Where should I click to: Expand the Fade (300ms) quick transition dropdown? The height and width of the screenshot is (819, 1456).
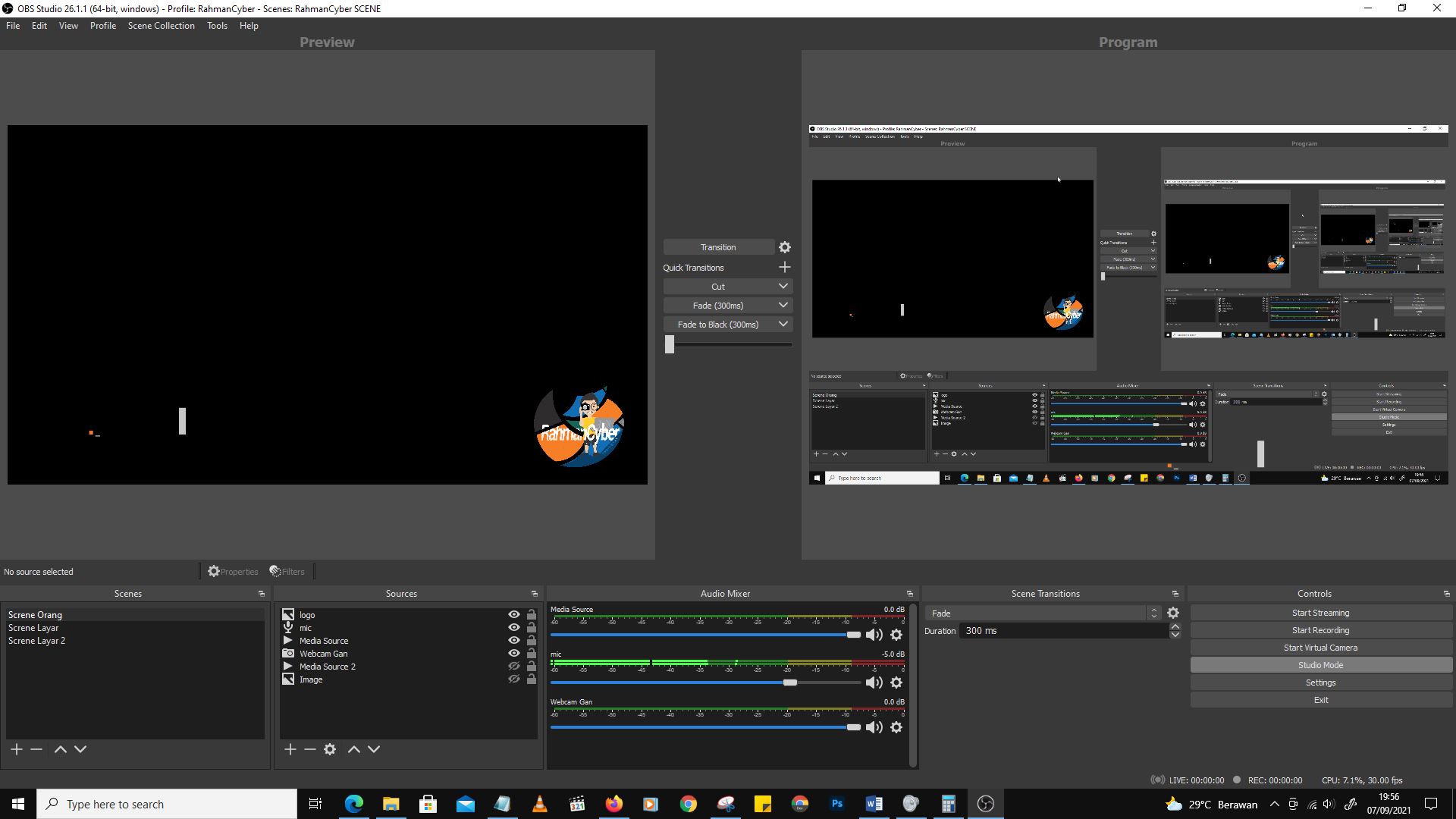(x=783, y=305)
